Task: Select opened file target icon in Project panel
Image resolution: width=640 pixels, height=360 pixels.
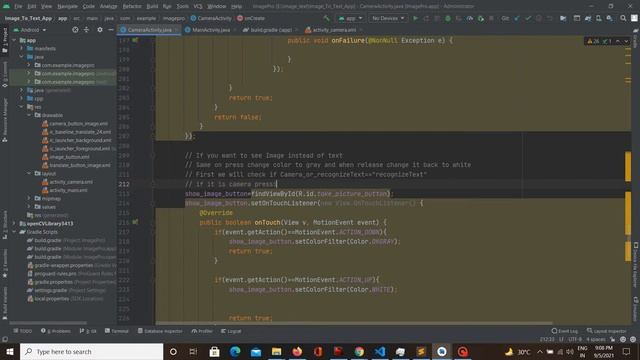Action: click(75, 30)
